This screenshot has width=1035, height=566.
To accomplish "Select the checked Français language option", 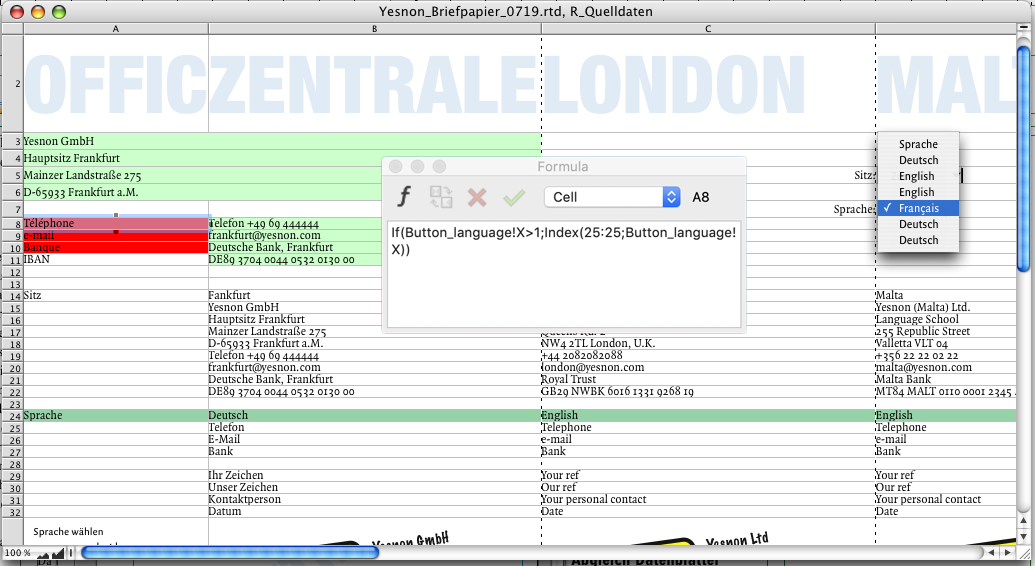I will 918,208.
